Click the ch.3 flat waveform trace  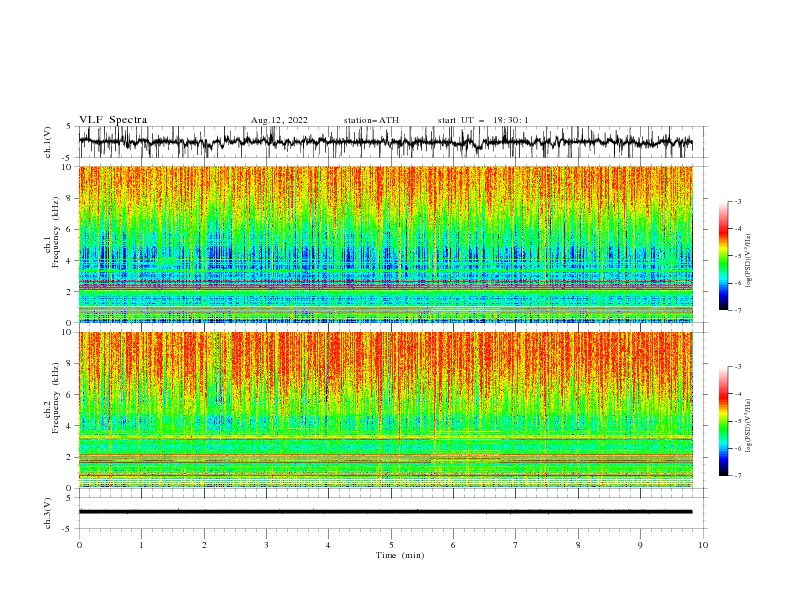coord(385,512)
